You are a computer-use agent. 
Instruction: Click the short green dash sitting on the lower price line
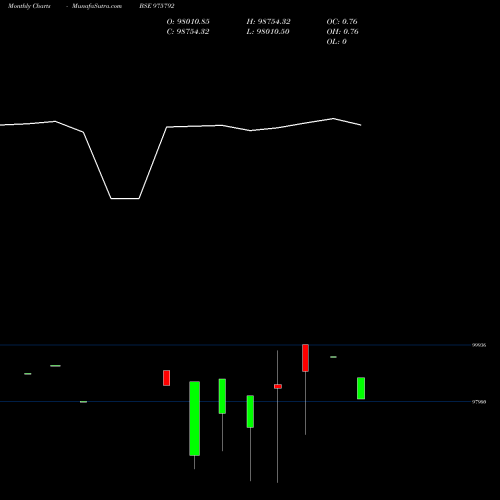click(x=83, y=402)
